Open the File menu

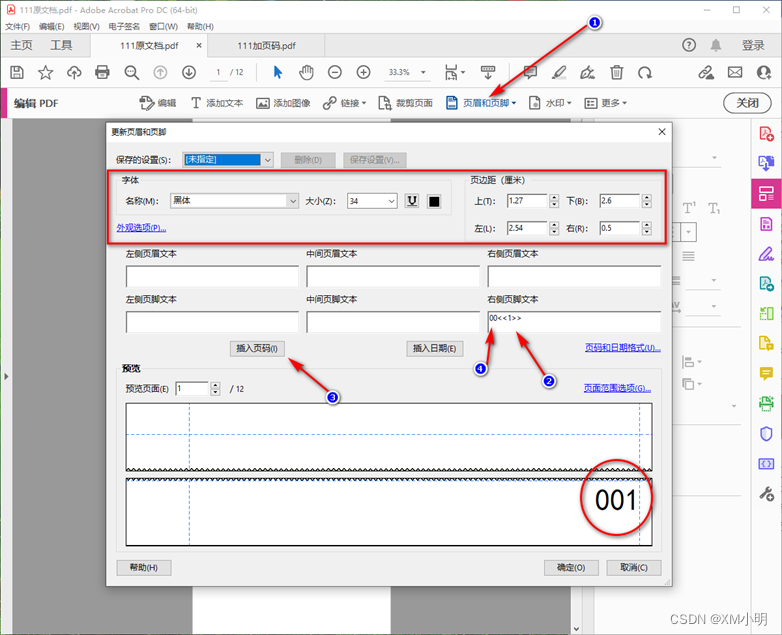pyautogui.click(x=17, y=26)
